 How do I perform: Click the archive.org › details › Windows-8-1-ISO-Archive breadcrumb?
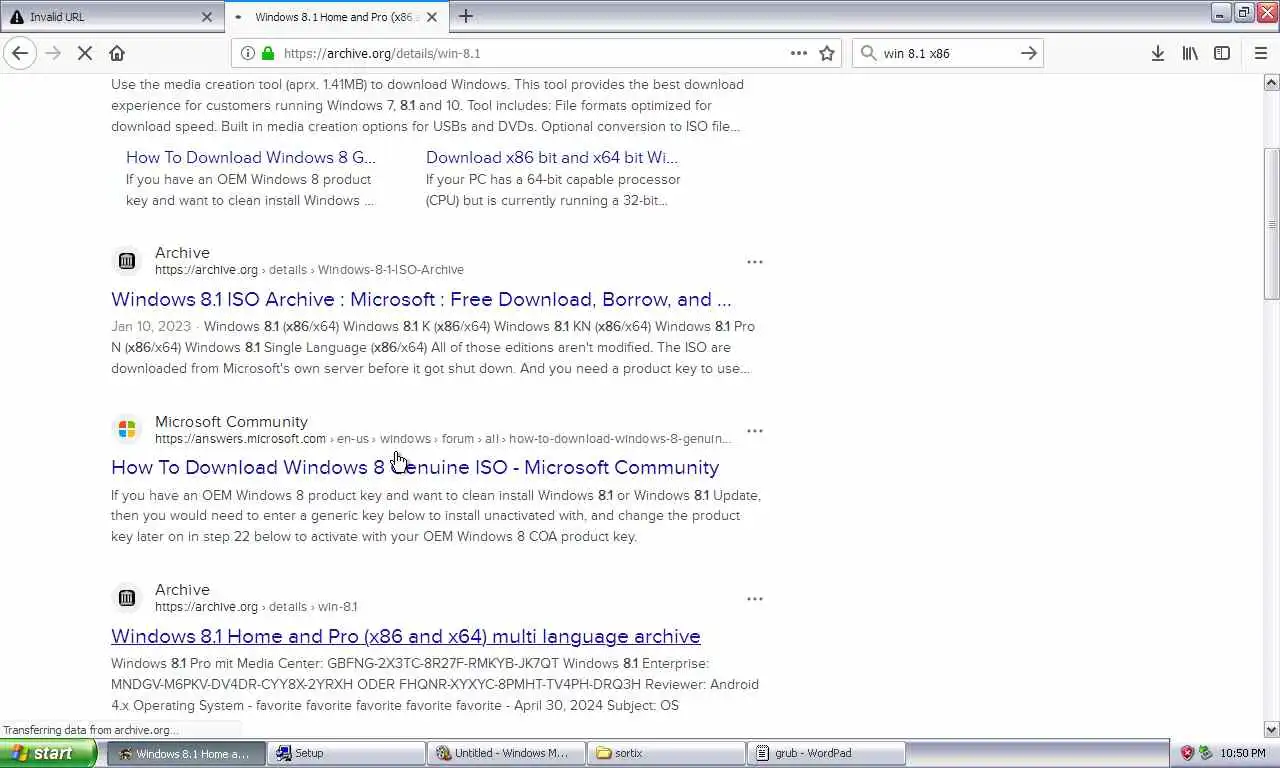(309, 270)
